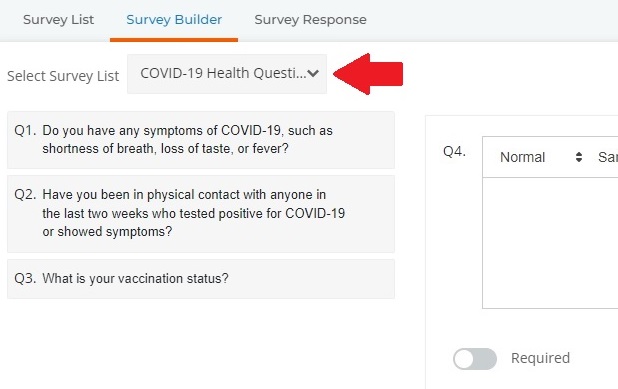Open the COVID-19 Health Questi... survey dropdown

(x=227, y=74)
